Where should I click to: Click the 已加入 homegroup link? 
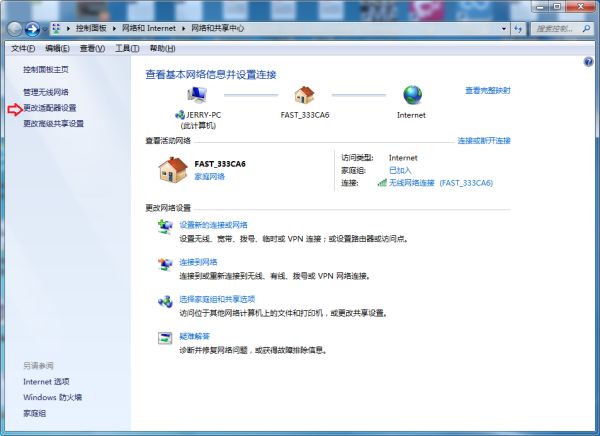[x=400, y=170]
